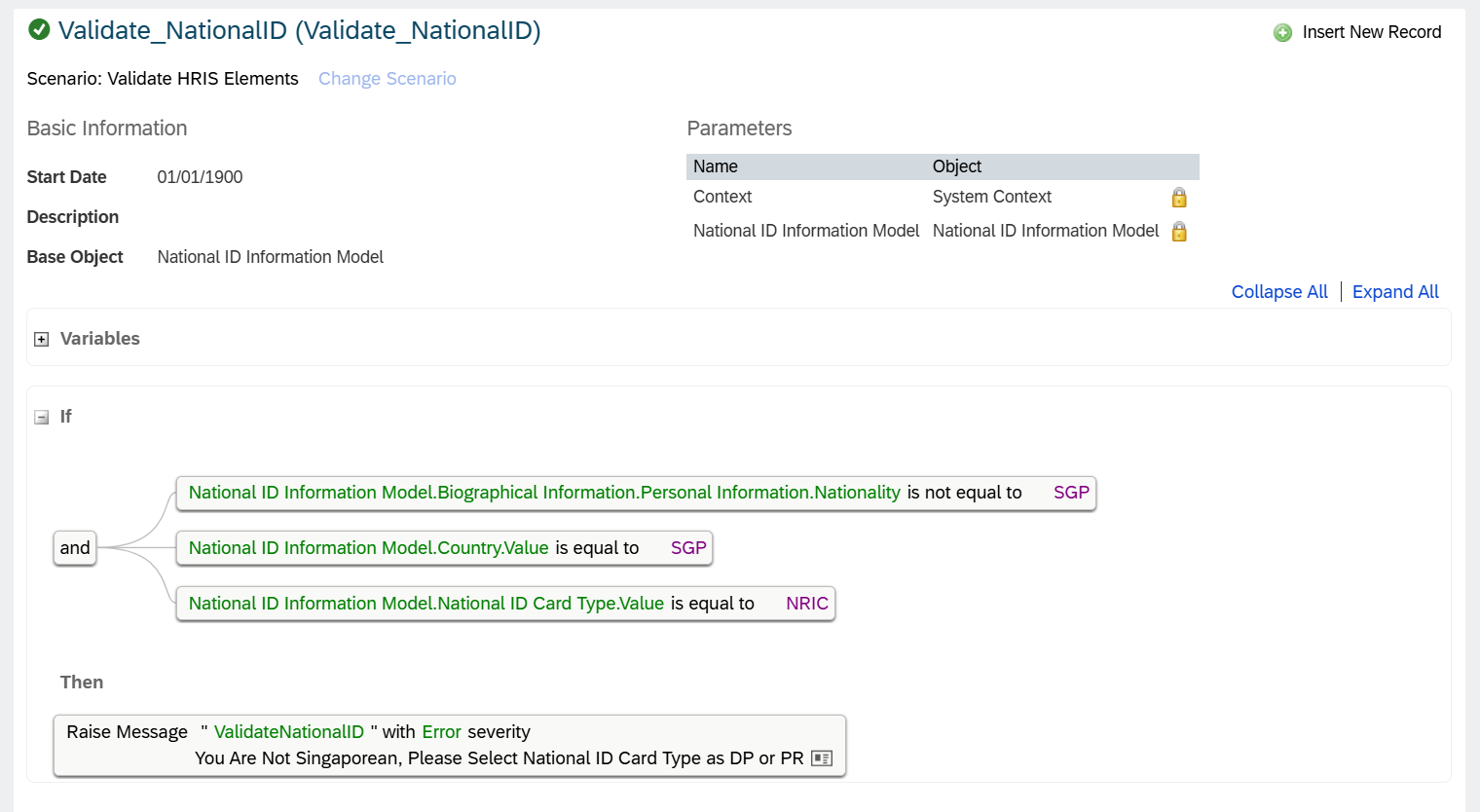This screenshot has height=812, width=1480.
Task: Click the Object column header in Parameters
Action: coord(957,166)
